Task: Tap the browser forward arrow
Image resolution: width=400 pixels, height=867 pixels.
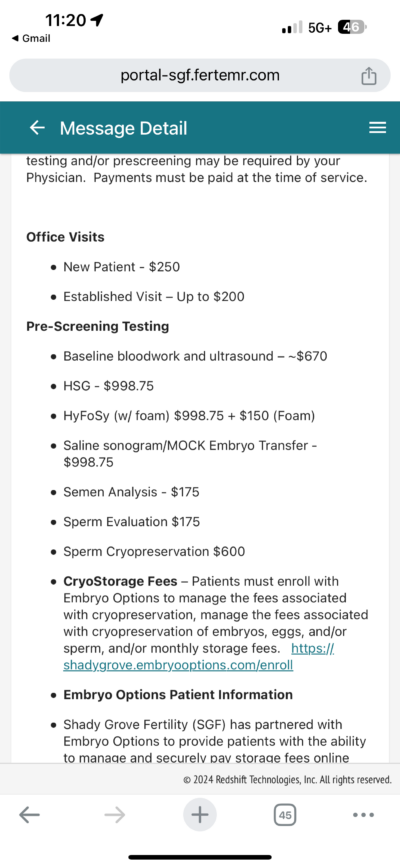Action: (115, 814)
